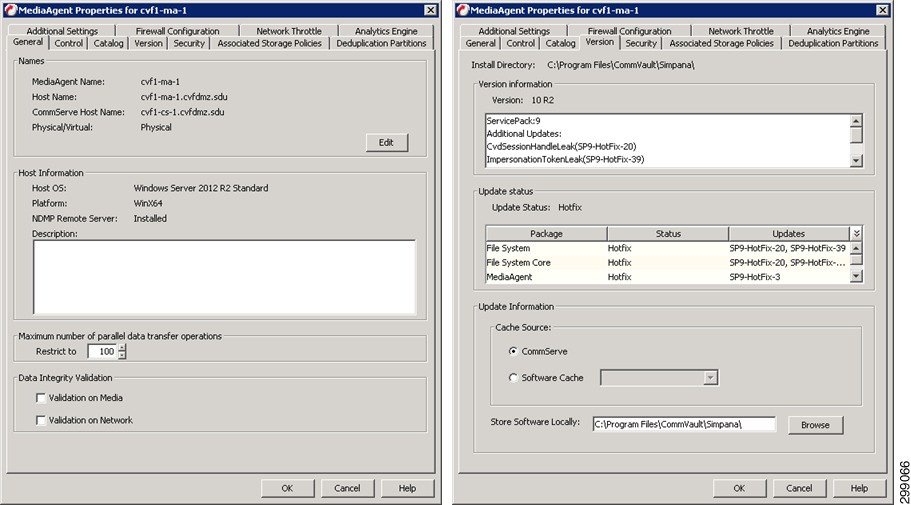
Task: Click the CommVault icon in left window title bar
Action: coord(10,10)
